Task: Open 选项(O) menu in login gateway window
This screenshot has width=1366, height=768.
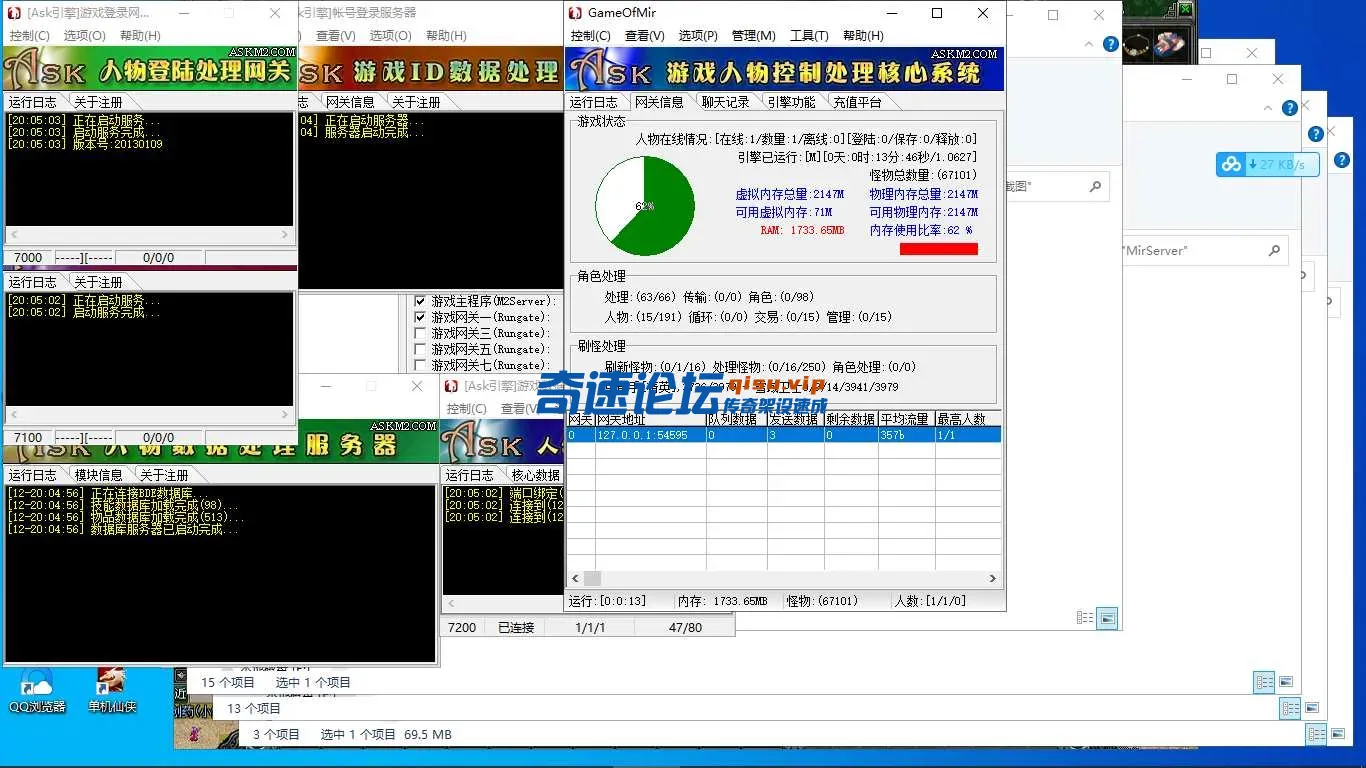Action: coord(84,35)
